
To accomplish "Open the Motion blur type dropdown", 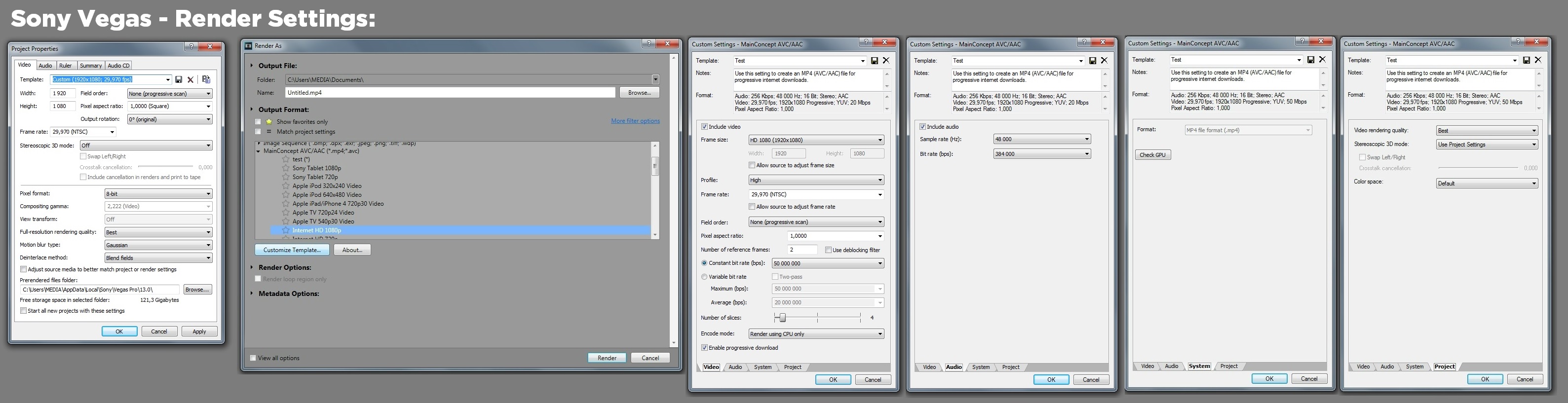I will tap(158, 245).
